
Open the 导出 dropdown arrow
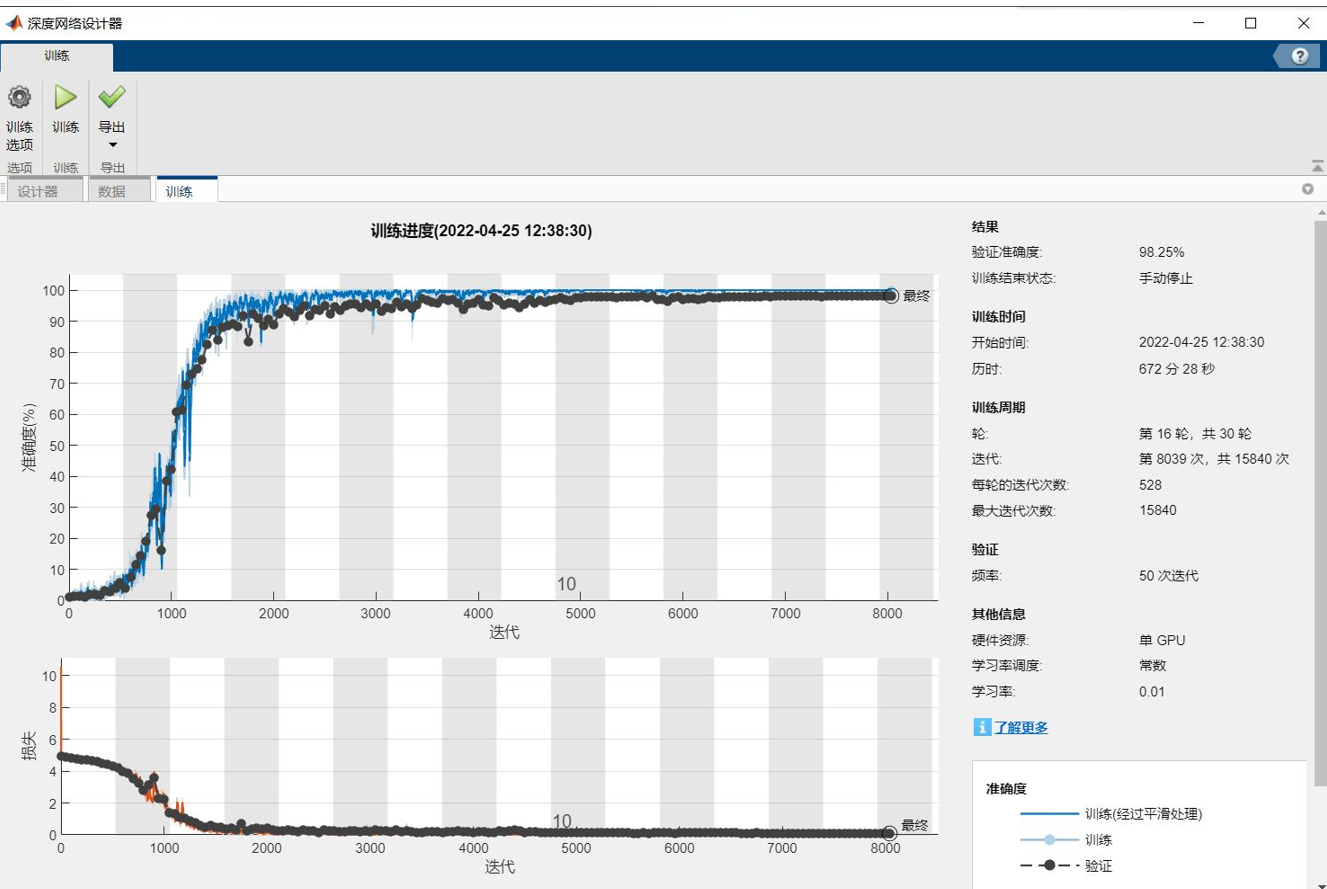pyautogui.click(x=112, y=144)
